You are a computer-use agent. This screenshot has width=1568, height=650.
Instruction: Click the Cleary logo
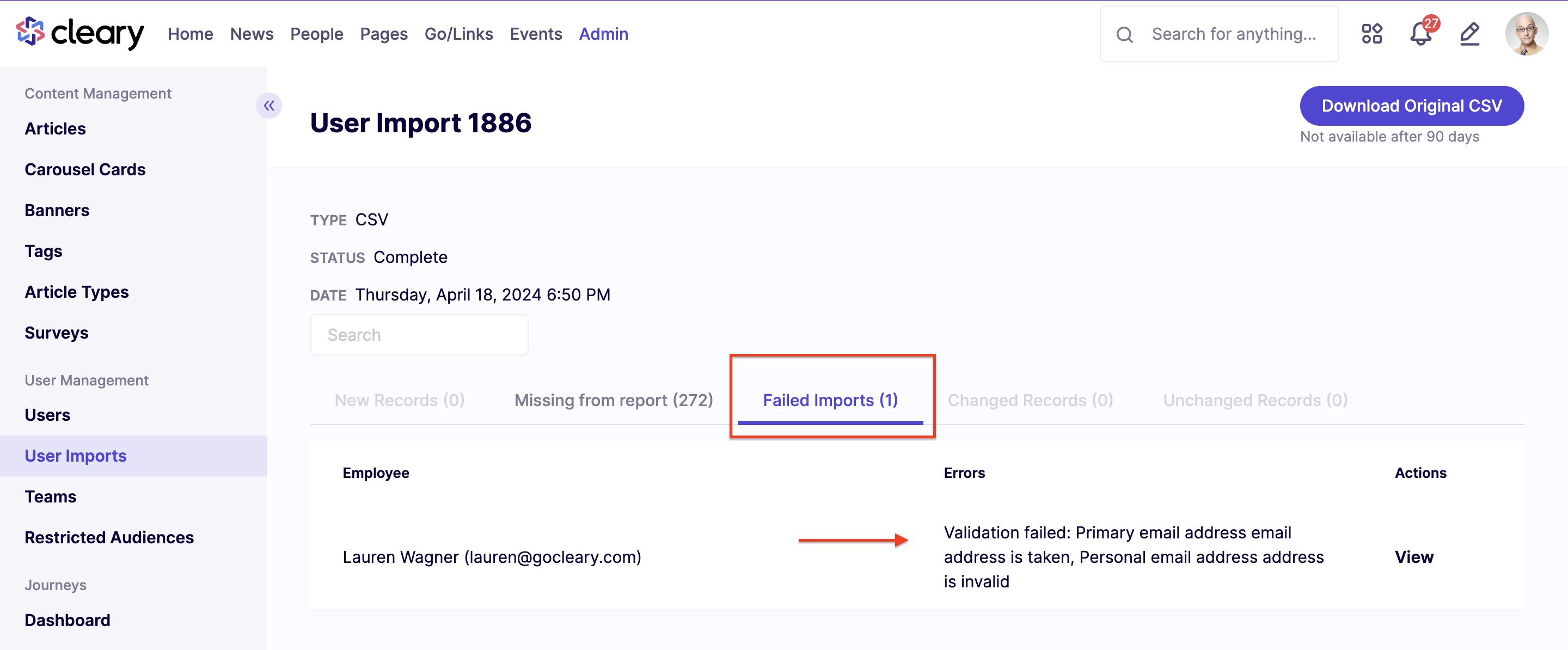(x=79, y=33)
